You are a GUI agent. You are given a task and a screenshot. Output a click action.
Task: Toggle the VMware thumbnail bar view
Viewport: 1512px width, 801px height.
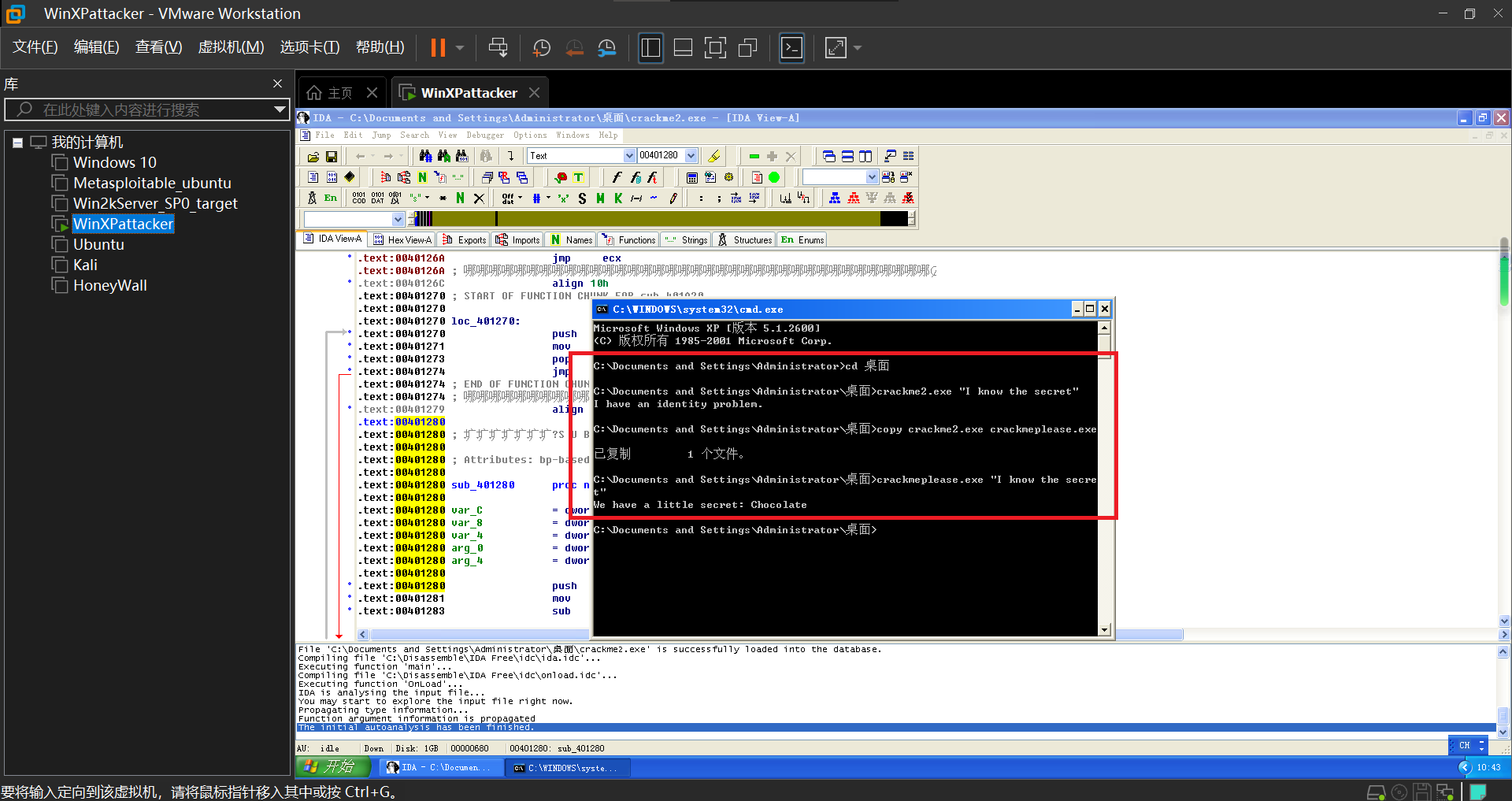click(x=683, y=47)
